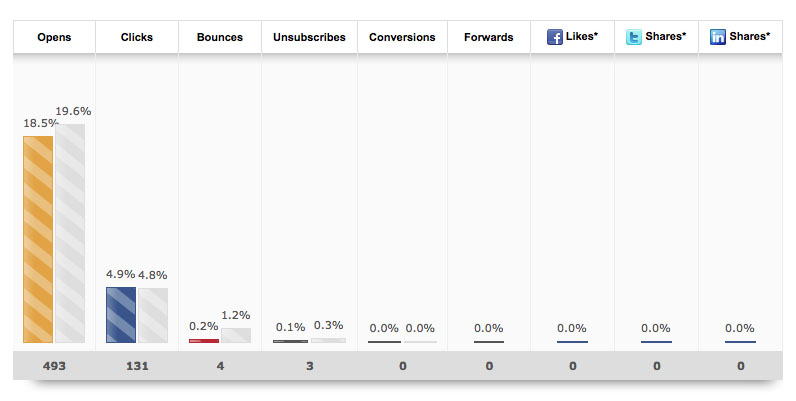Viewport: 796px width, 401px height.
Task: Select the Forwards column header
Action: [x=489, y=37]
